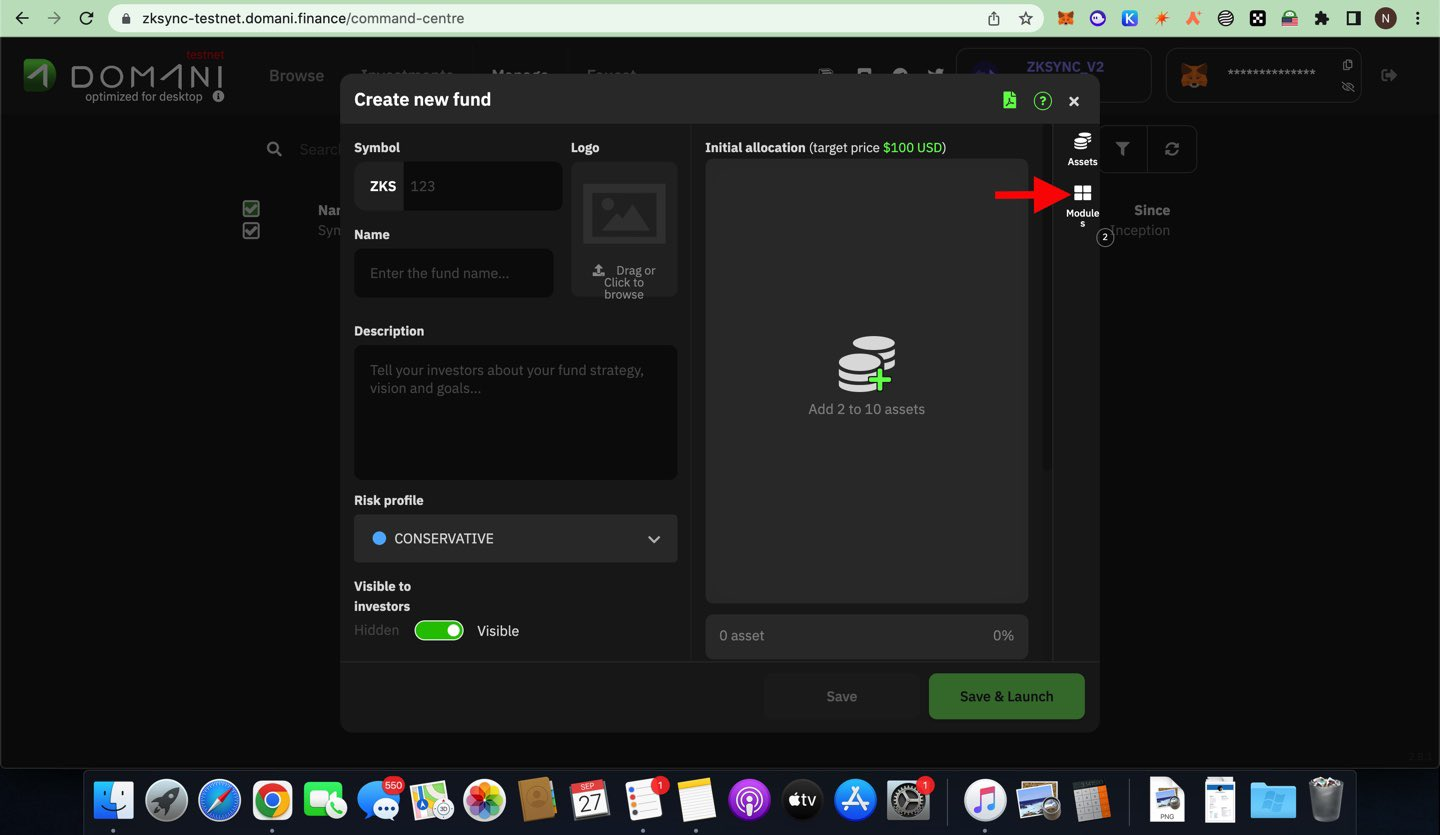Click the Domani logo
Screen dimensions: 1440x835
tap(123, 74)
